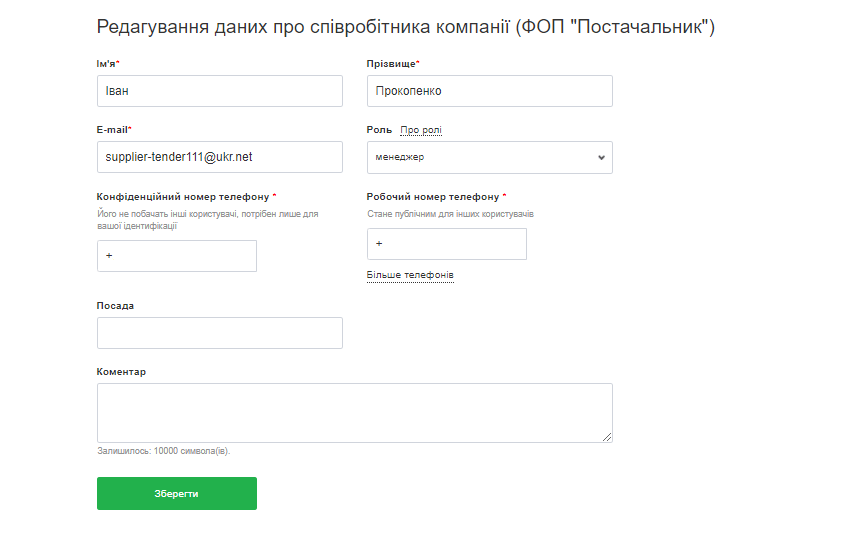Click the Коментар textarea resize handle
This screenshot has height=543, width=845.
click(x=607, y=437)
